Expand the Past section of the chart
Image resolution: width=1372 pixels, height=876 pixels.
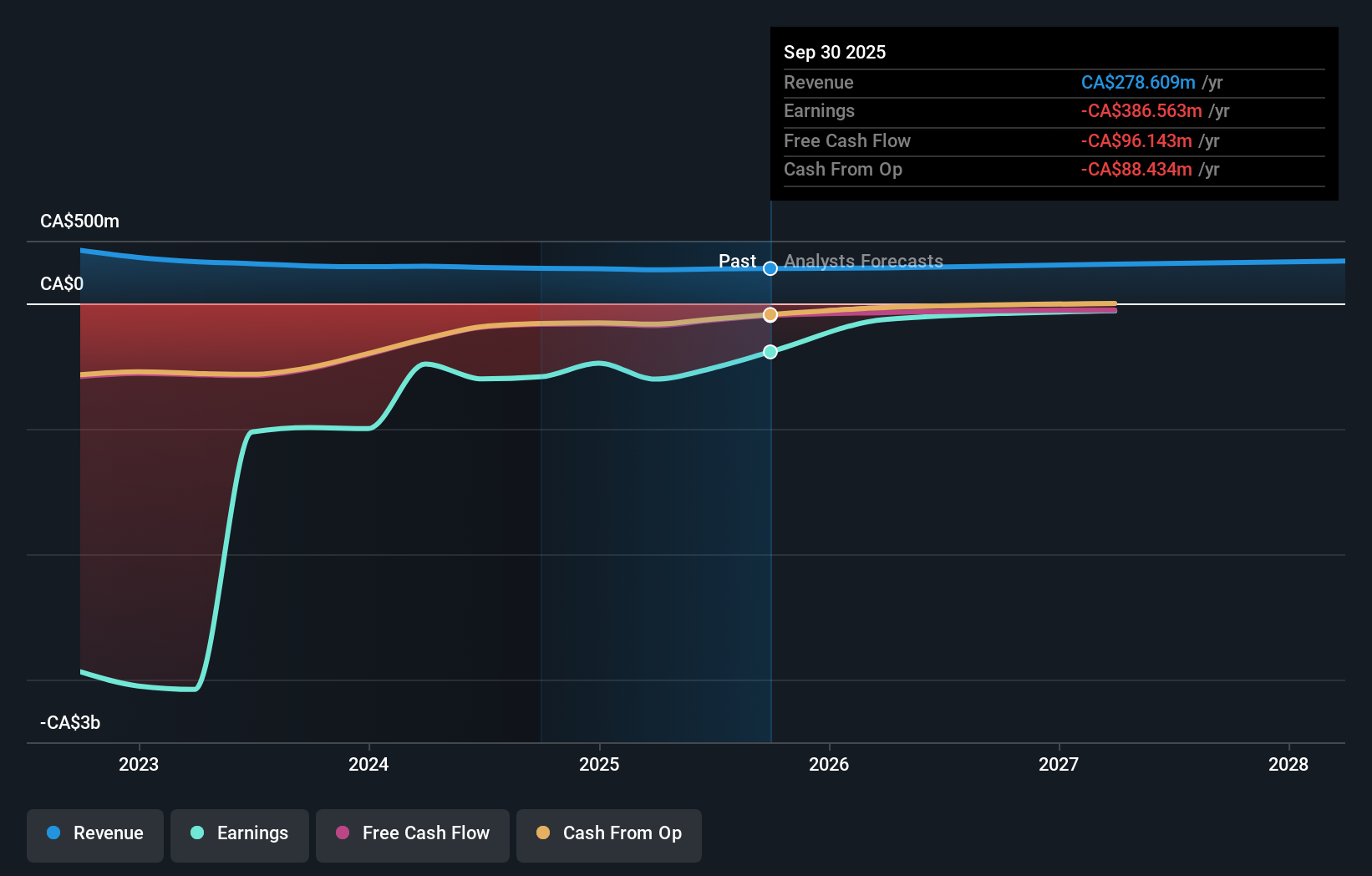pyautogui.click(x=738, y=261)
